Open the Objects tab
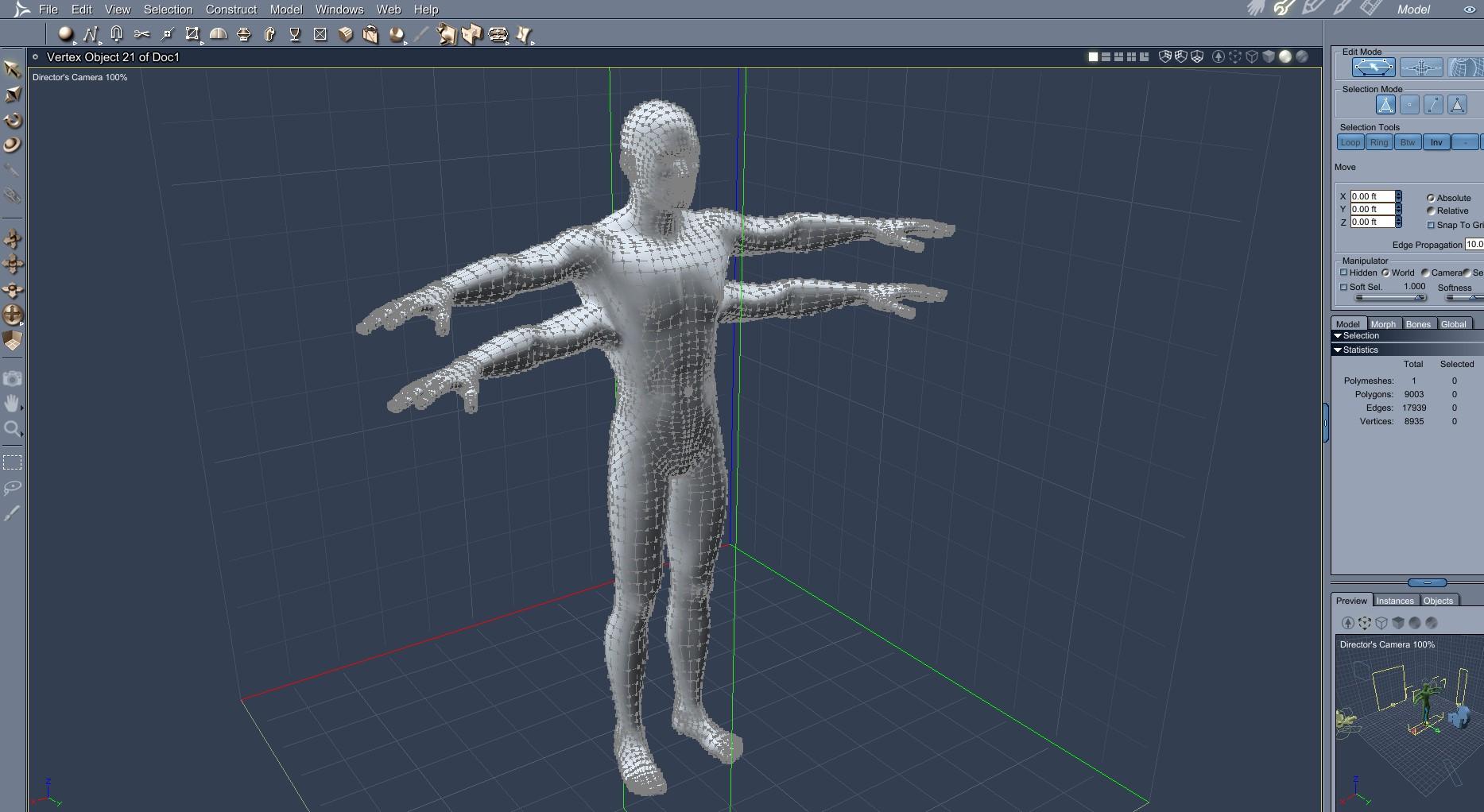1484x812 pixels. point(1438,601)
